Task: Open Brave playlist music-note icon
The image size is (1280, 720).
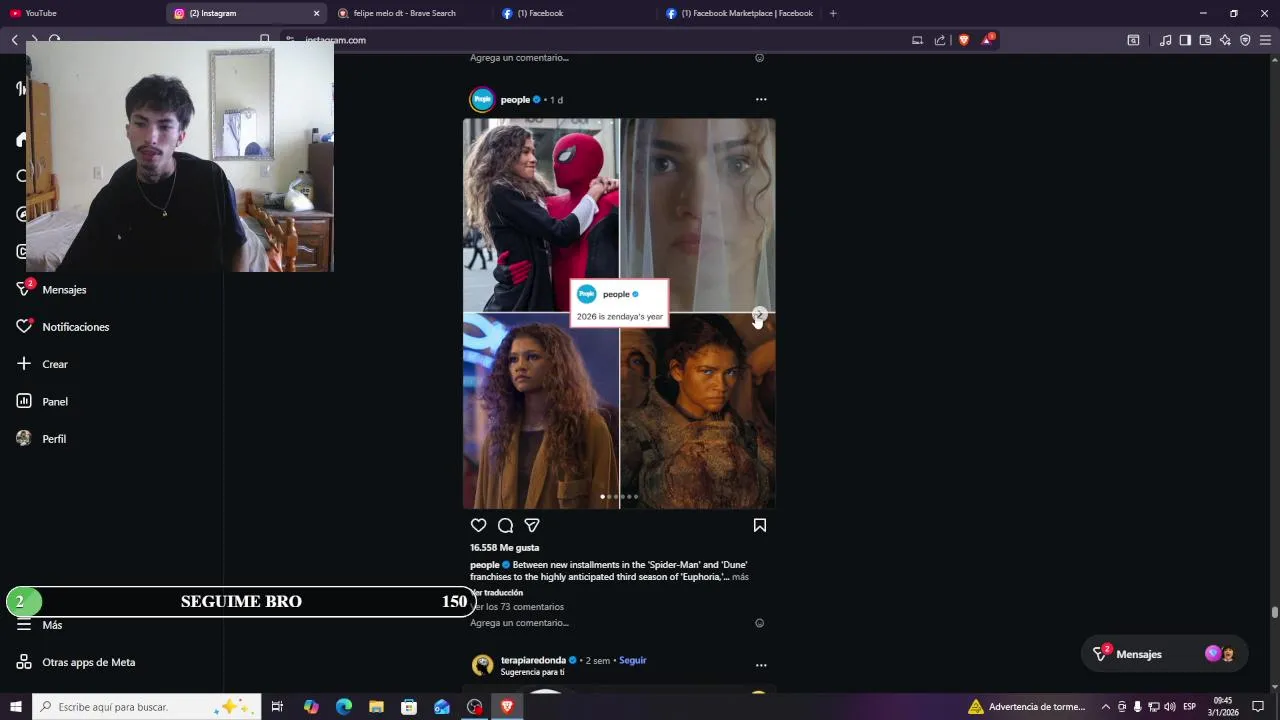Action: click(1165, 40)
